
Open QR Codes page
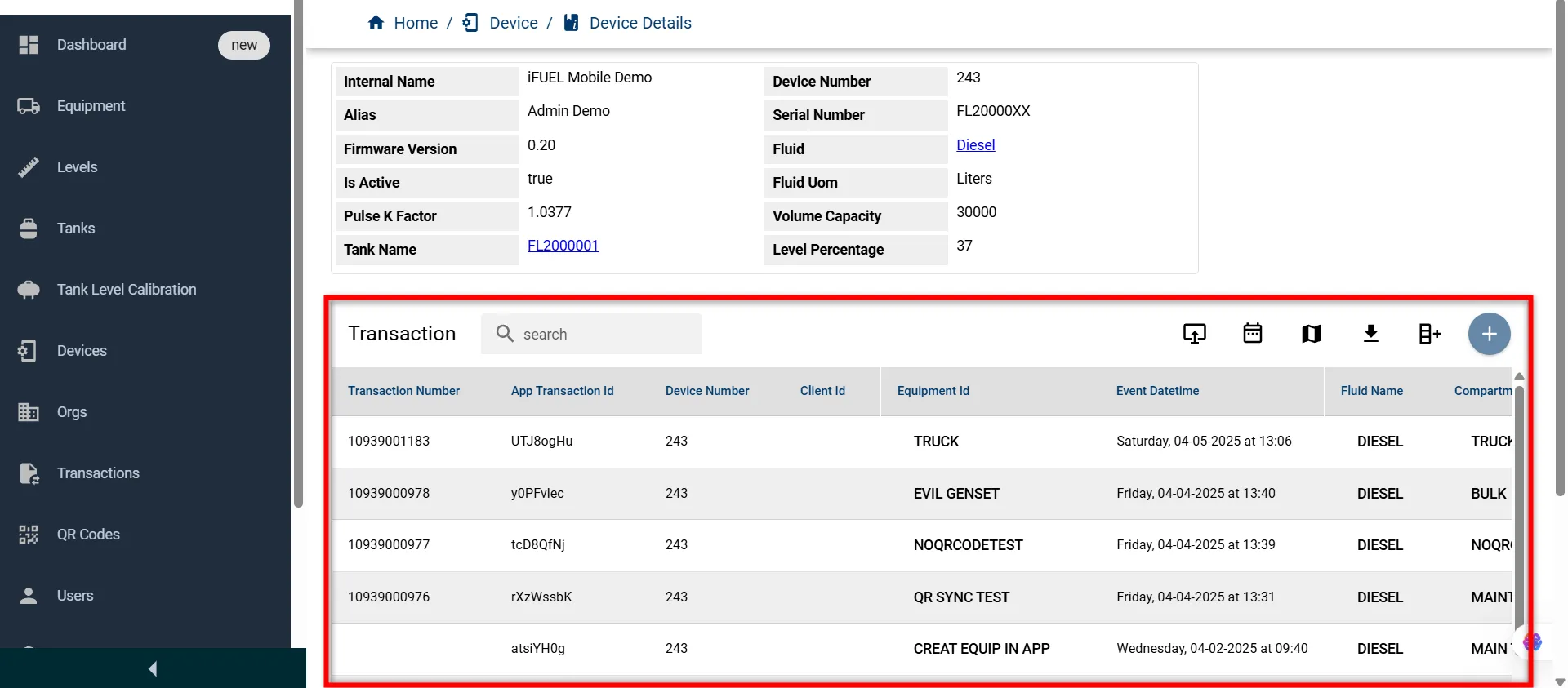[88, 535]
